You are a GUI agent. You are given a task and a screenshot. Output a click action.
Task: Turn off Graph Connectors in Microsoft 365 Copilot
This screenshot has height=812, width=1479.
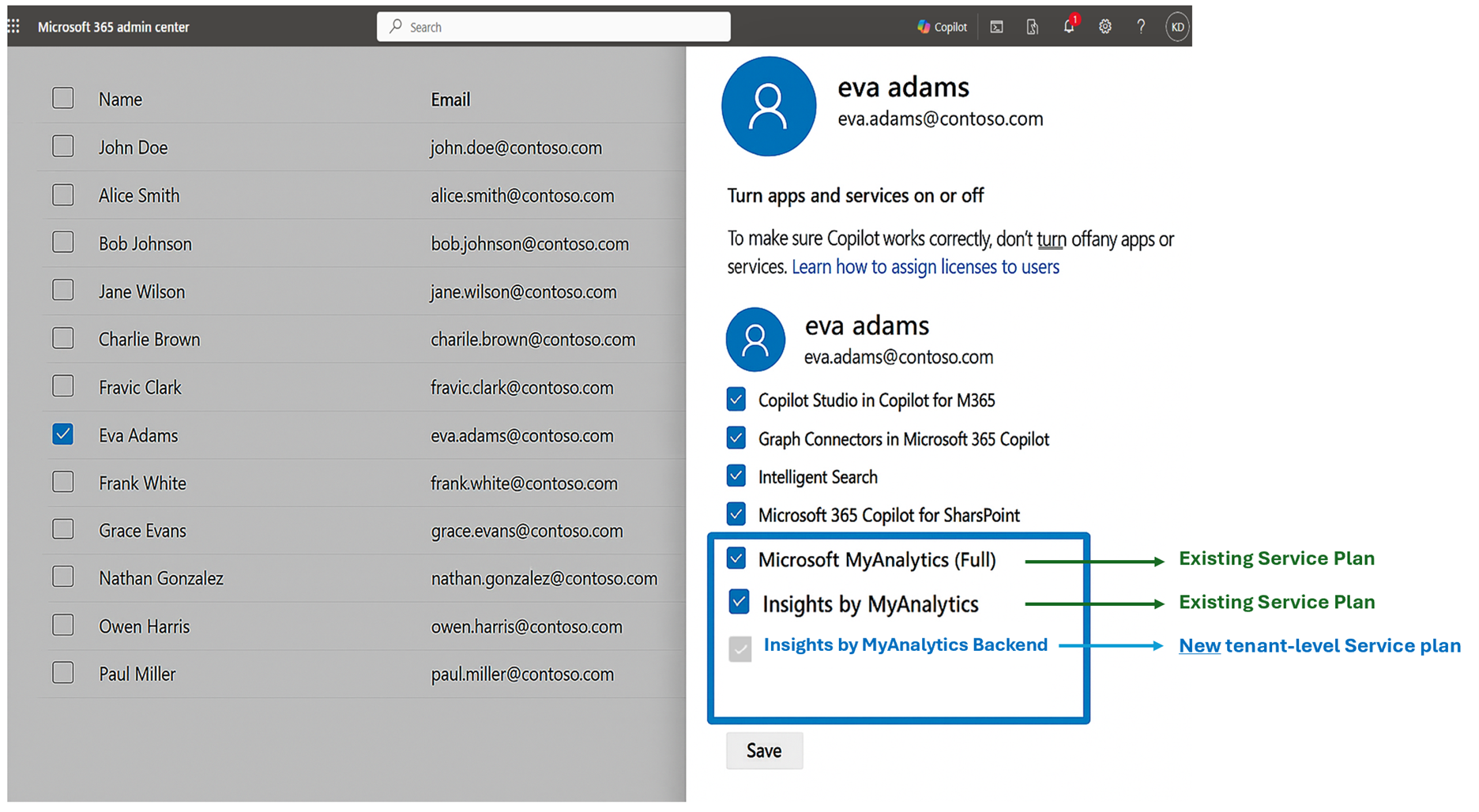(x=736, y=438)
